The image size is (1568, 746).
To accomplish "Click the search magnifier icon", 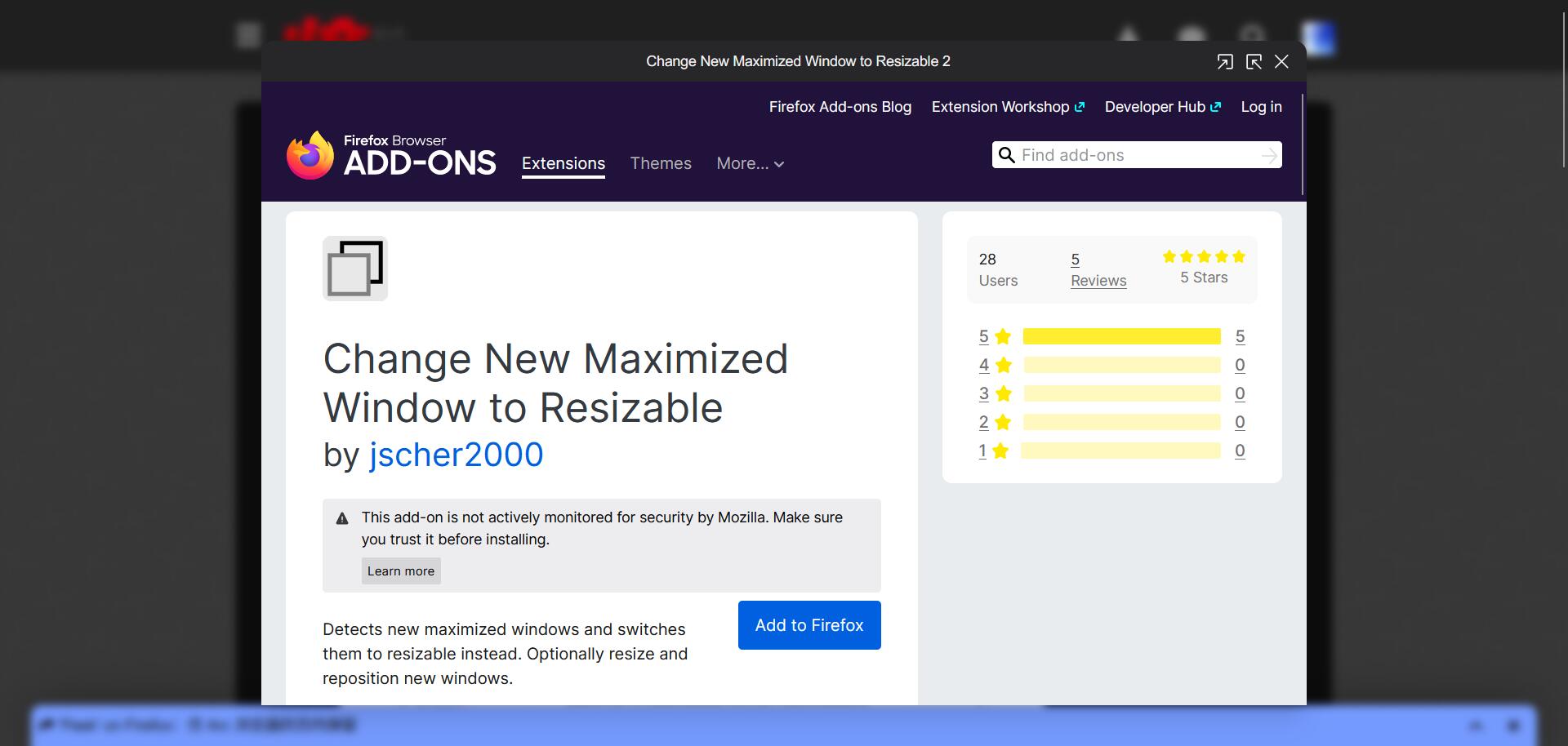I will pos(1007,155).
